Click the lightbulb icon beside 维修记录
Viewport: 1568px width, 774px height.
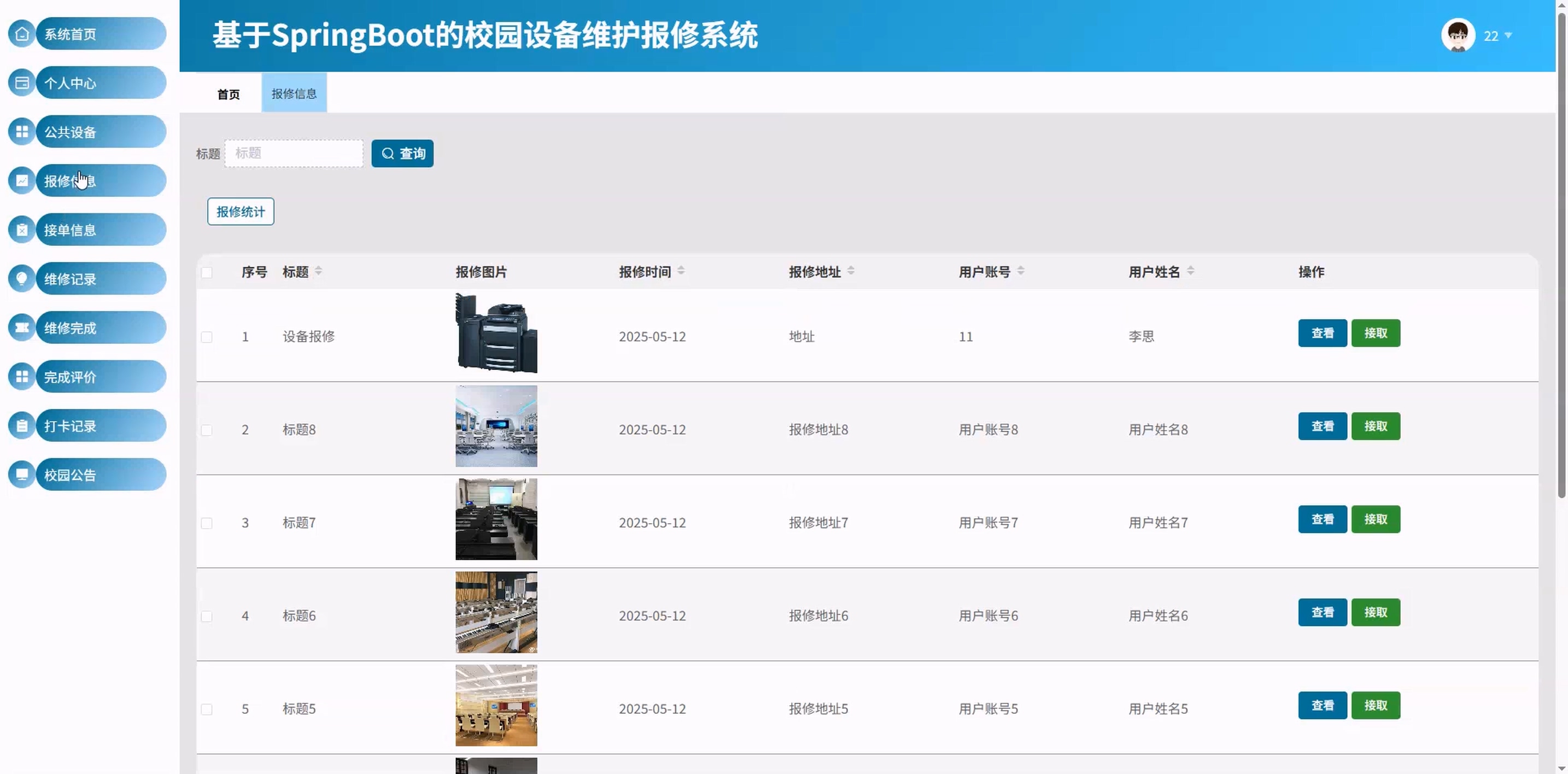click(x=22, y=279)
